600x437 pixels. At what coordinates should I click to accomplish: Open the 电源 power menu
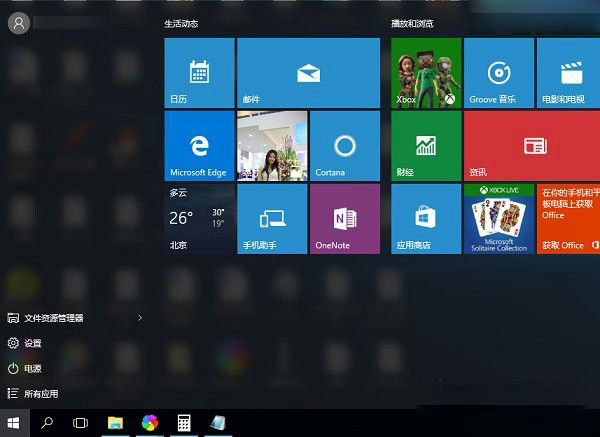24,369
